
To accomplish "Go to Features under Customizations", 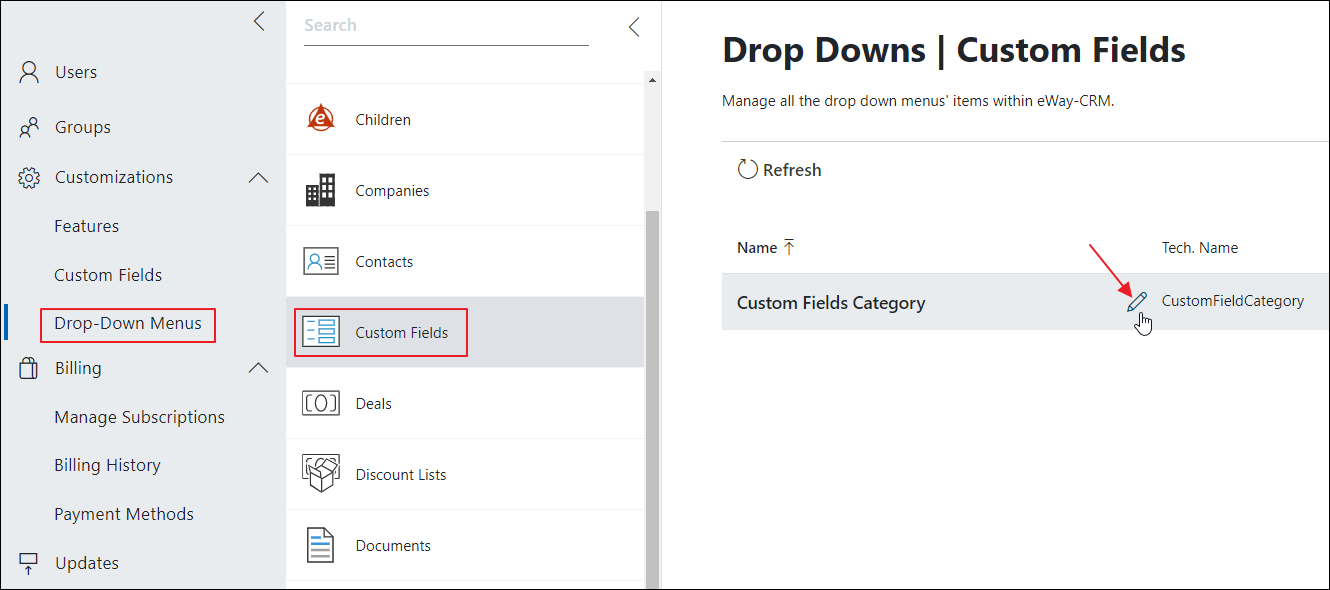I will point(87,226).
